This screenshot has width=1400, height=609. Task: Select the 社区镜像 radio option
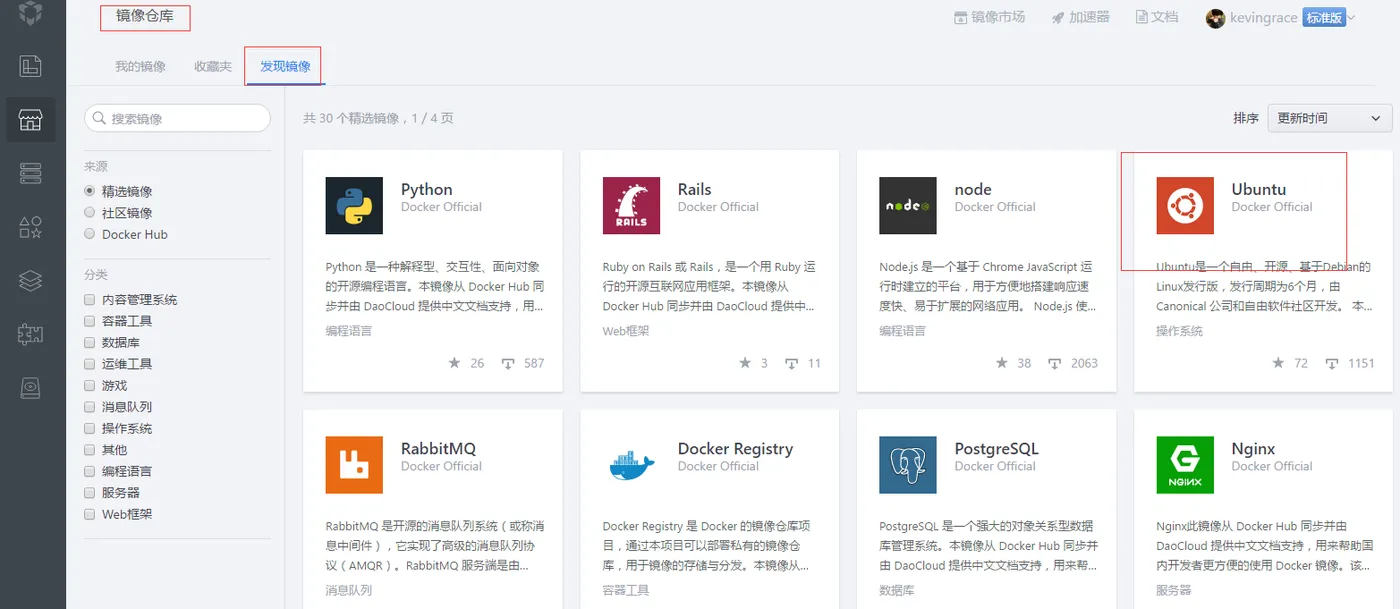[x=90, y=213]
